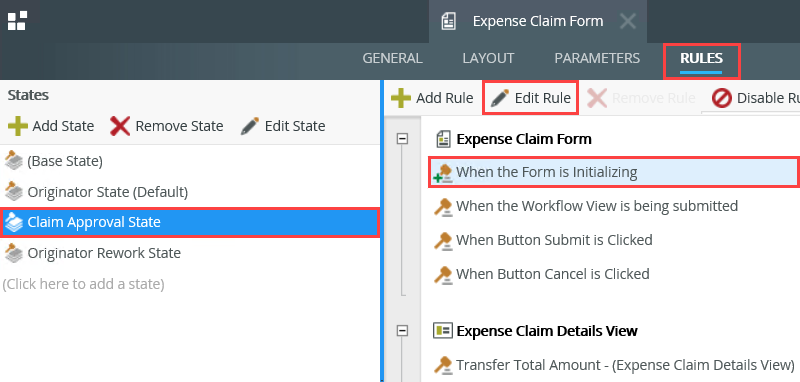Image resolution: width=800 pixels, height=382 pixels.
Task: Click the Remove Rule label
Action: (654, 98)
